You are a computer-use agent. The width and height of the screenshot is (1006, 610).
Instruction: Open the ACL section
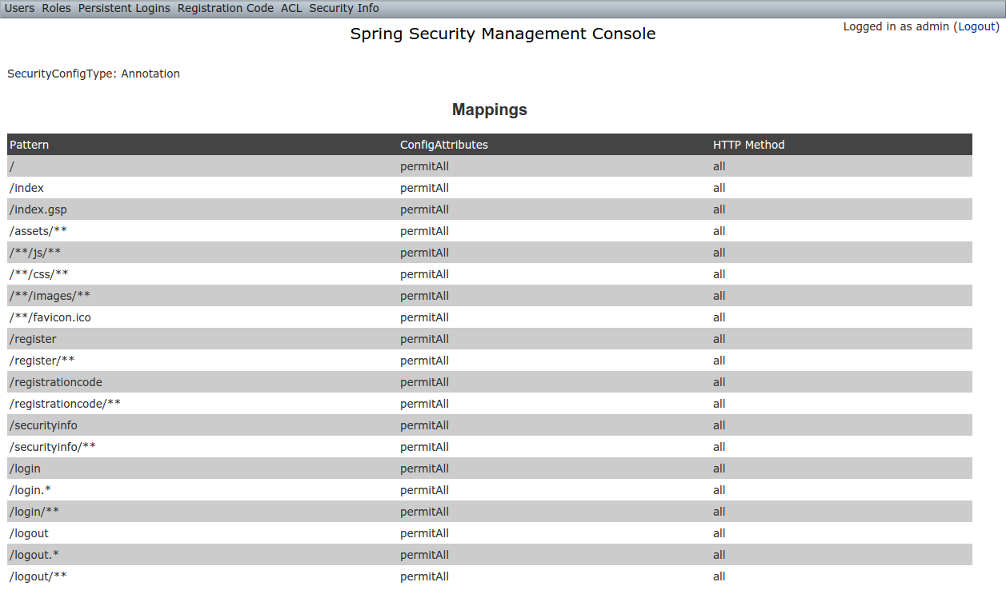coord(290,7)
